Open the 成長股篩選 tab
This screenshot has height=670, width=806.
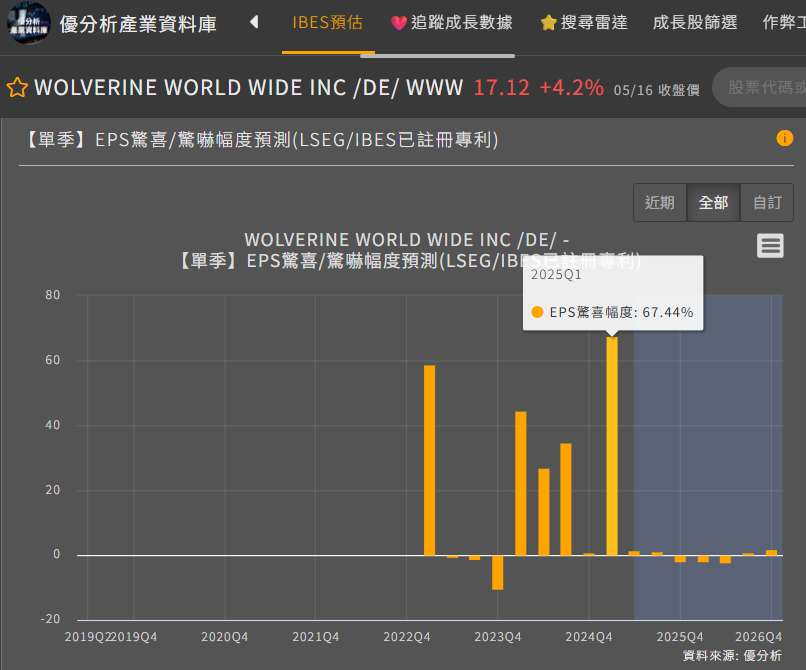click(x=695, y=23)
